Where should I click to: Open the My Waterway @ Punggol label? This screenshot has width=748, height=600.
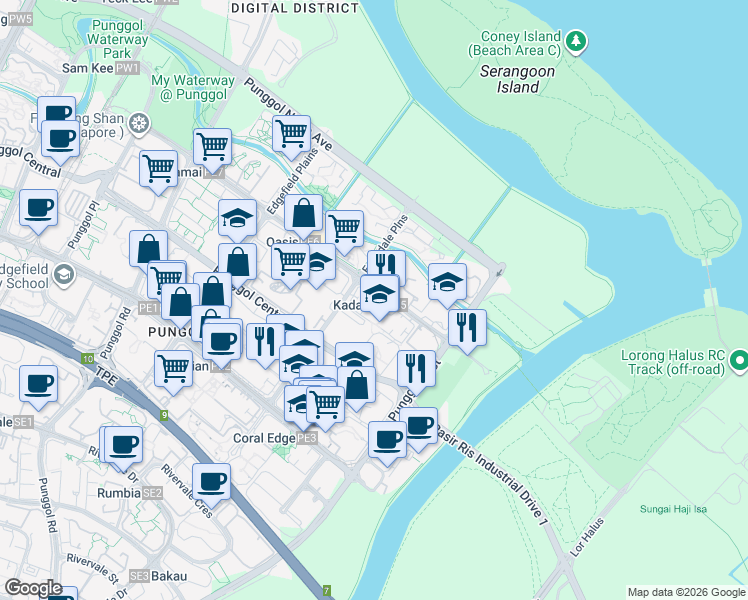(193, 87)
